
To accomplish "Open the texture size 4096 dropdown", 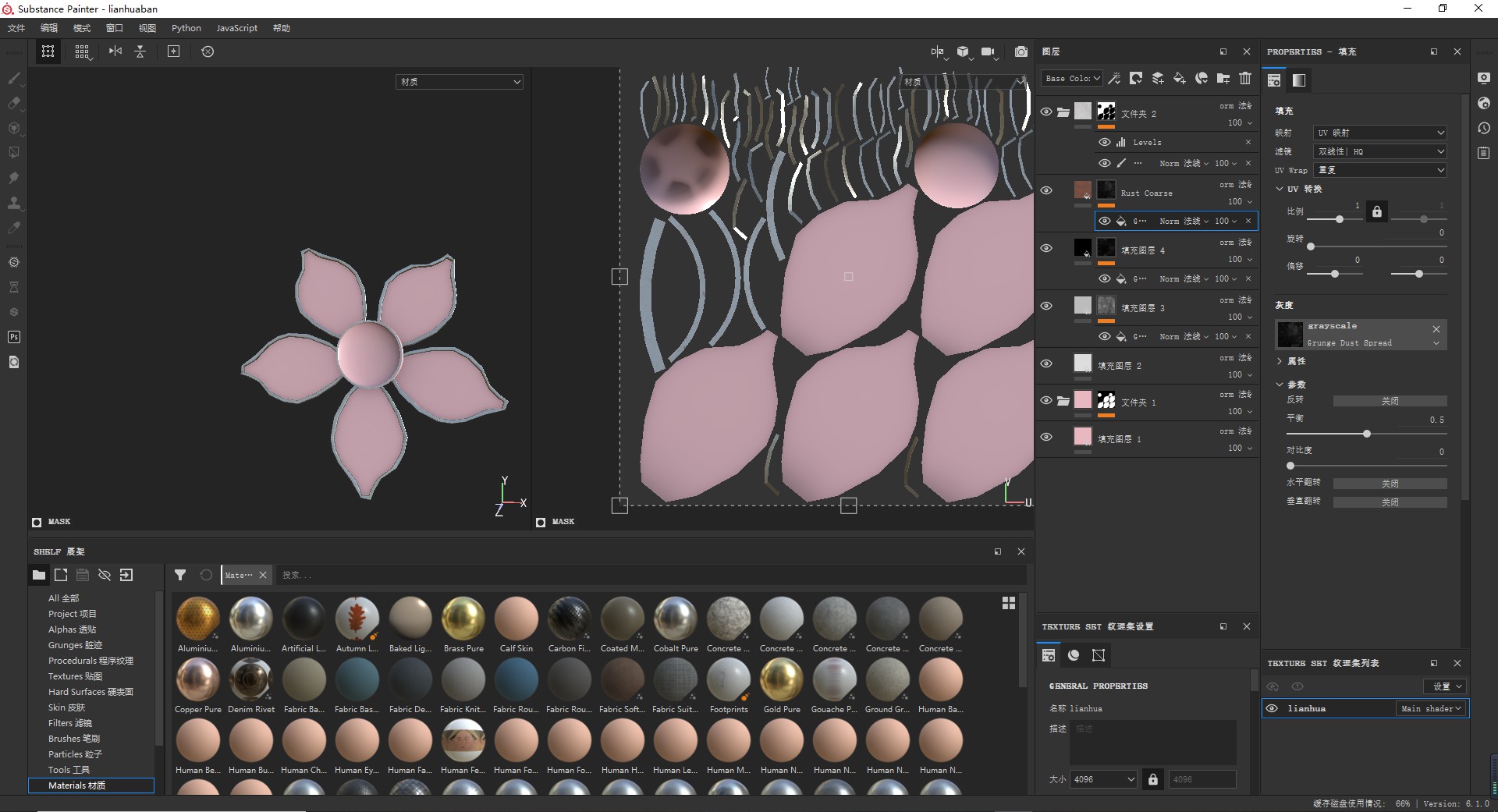I will (x=1102, y=779).
